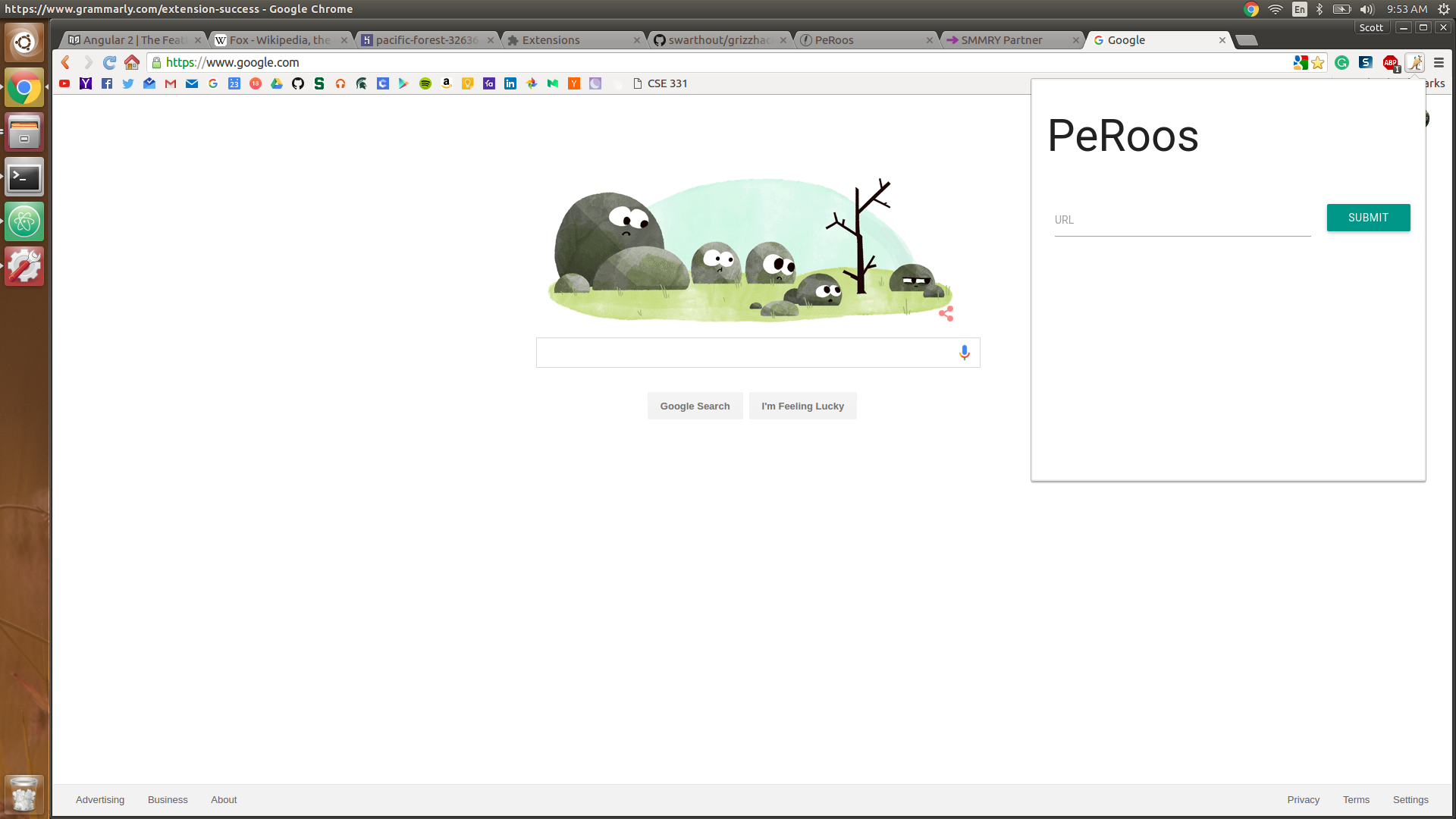
Task: Click the doodle share icon
Action: [x=946, y=313]
